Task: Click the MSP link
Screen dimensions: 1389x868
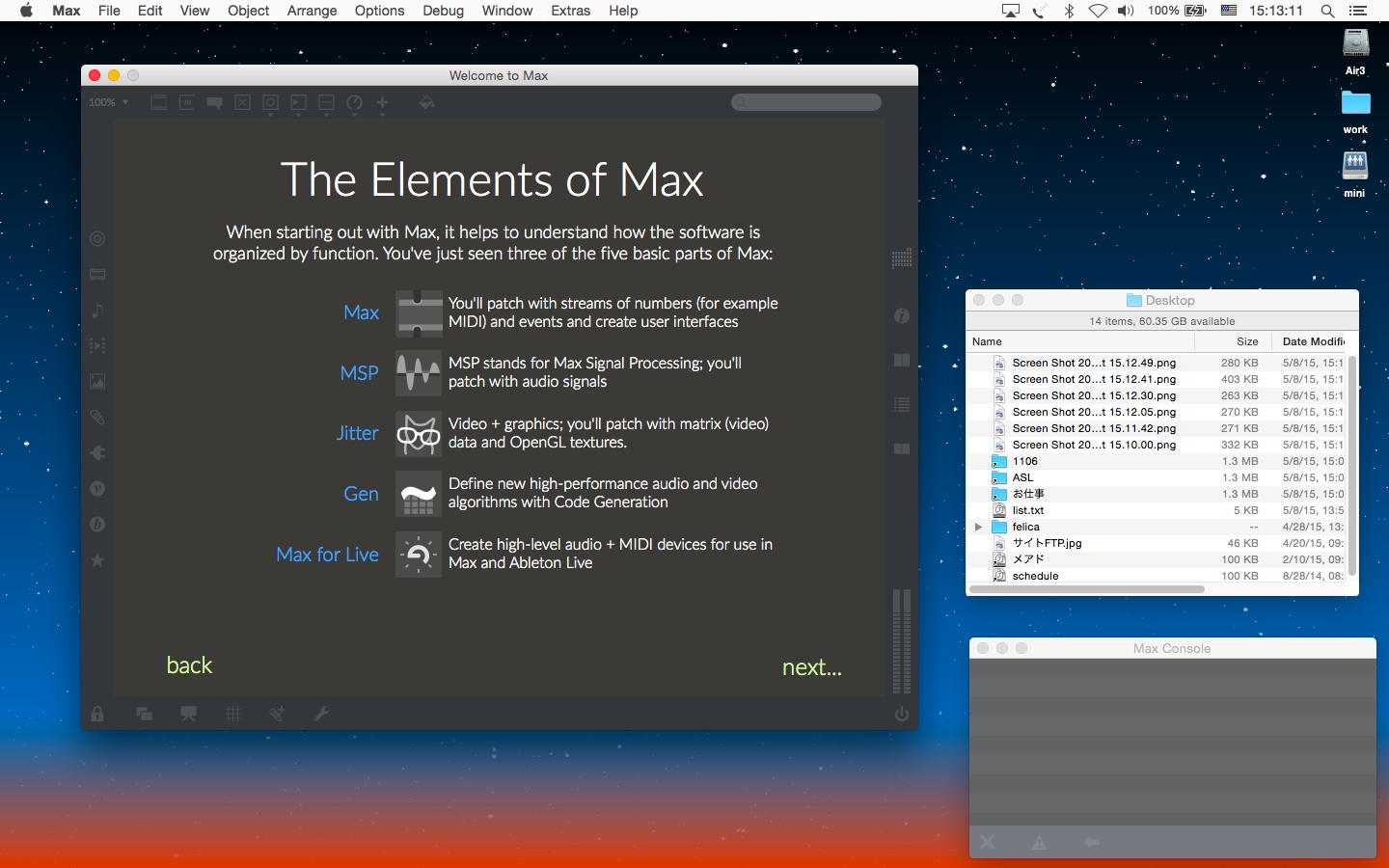Action: [x=360, y=373]
